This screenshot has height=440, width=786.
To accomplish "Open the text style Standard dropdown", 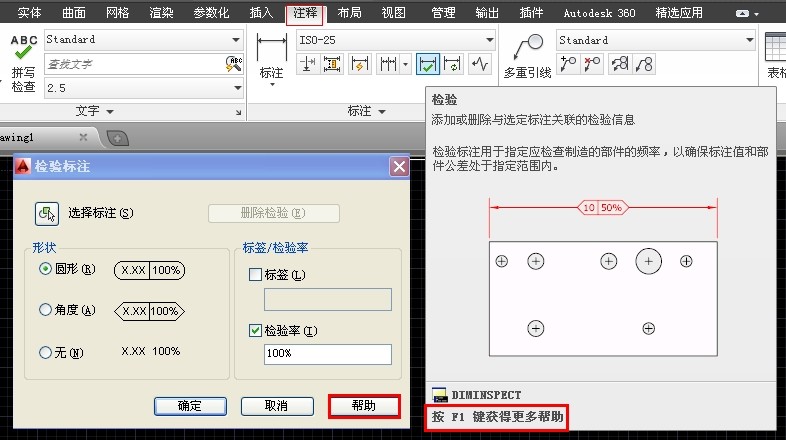I will [236, 40].
